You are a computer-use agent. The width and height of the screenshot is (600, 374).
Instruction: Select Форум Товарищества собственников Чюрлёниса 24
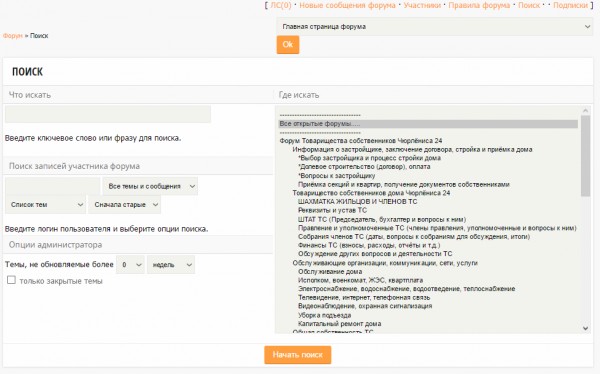361,140
